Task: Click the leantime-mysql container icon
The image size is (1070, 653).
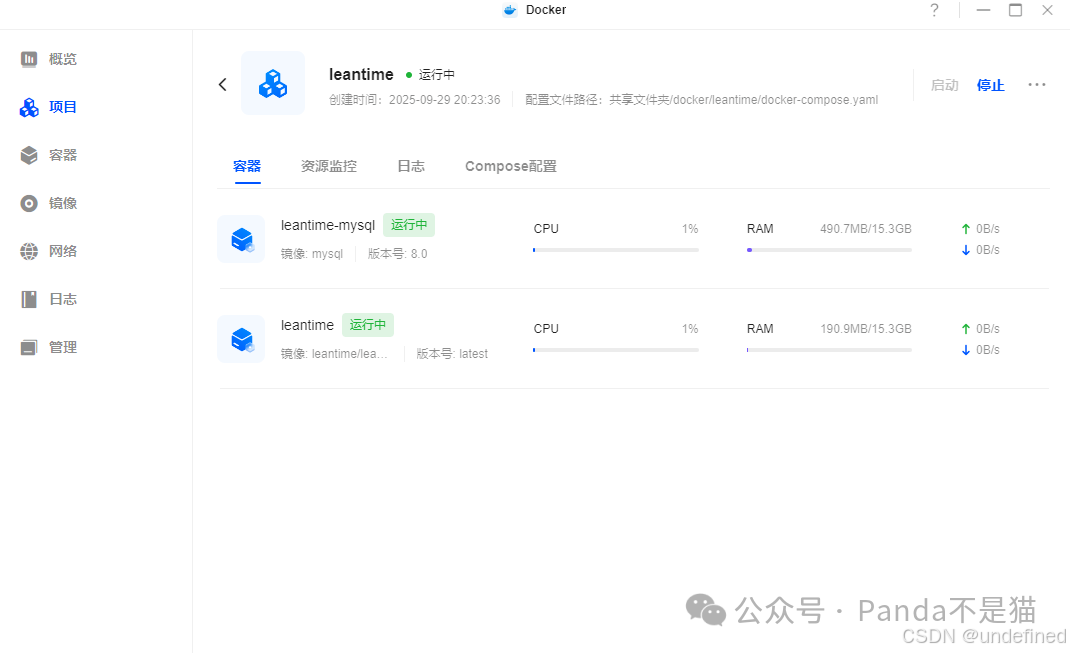Action: (x=242, y=239)
